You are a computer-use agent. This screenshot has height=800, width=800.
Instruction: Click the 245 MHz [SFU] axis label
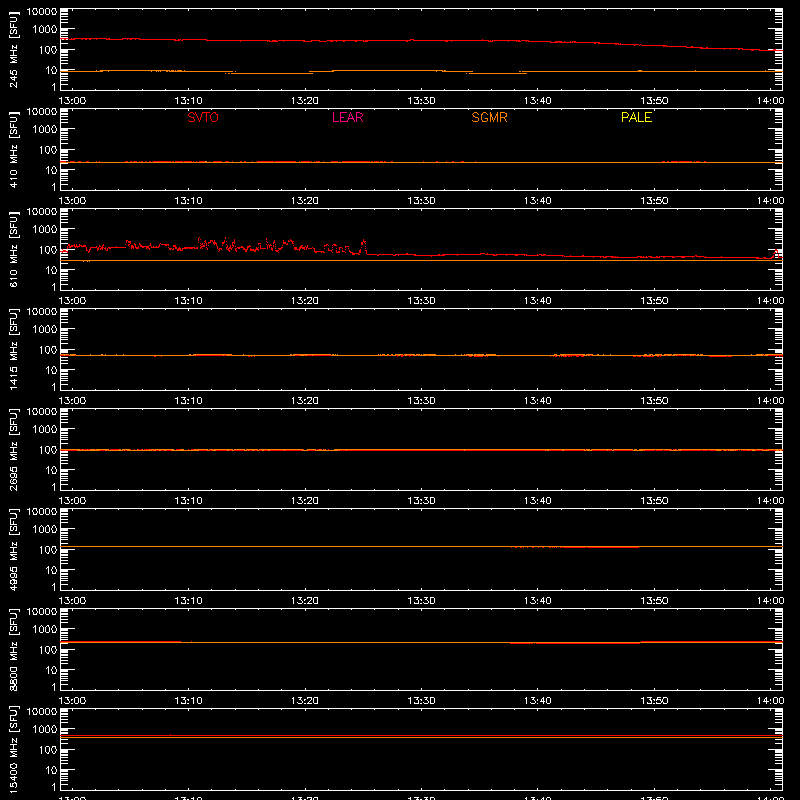coord(13,49)
